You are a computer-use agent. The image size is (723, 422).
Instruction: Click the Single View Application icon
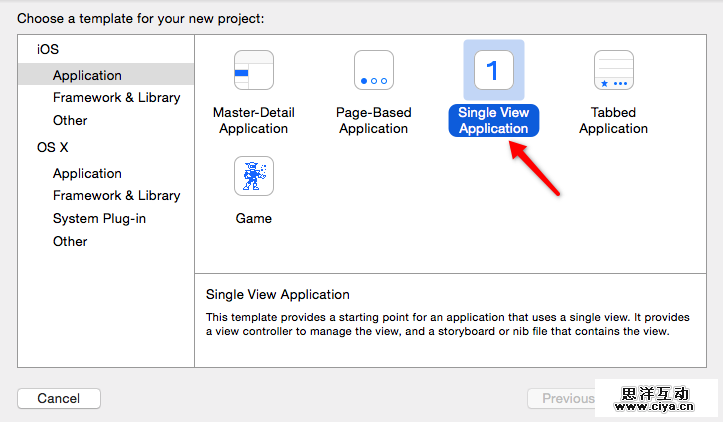click(x=493, y=70)
